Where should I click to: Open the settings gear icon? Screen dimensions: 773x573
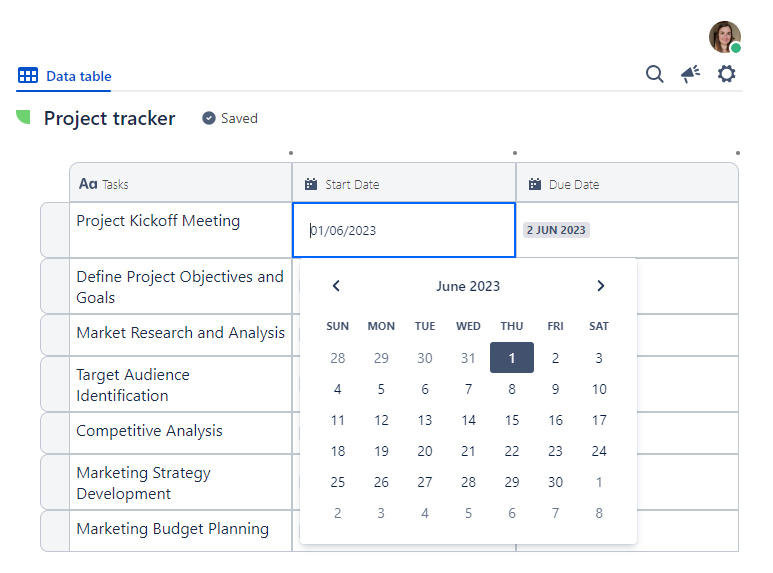[726, 74]
